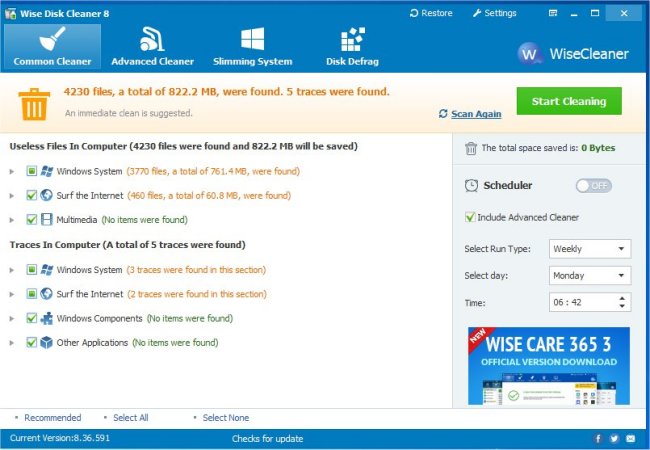Open the Twitter icon in status bar
Screen dimensions: 650x450
pos(614,438)
